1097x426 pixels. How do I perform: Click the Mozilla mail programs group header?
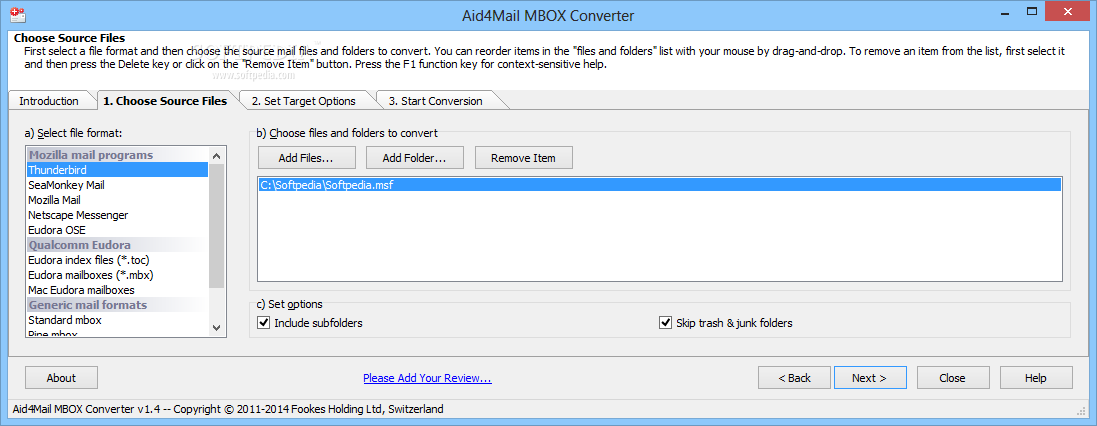pyautogui.click(x=118, y=155)
